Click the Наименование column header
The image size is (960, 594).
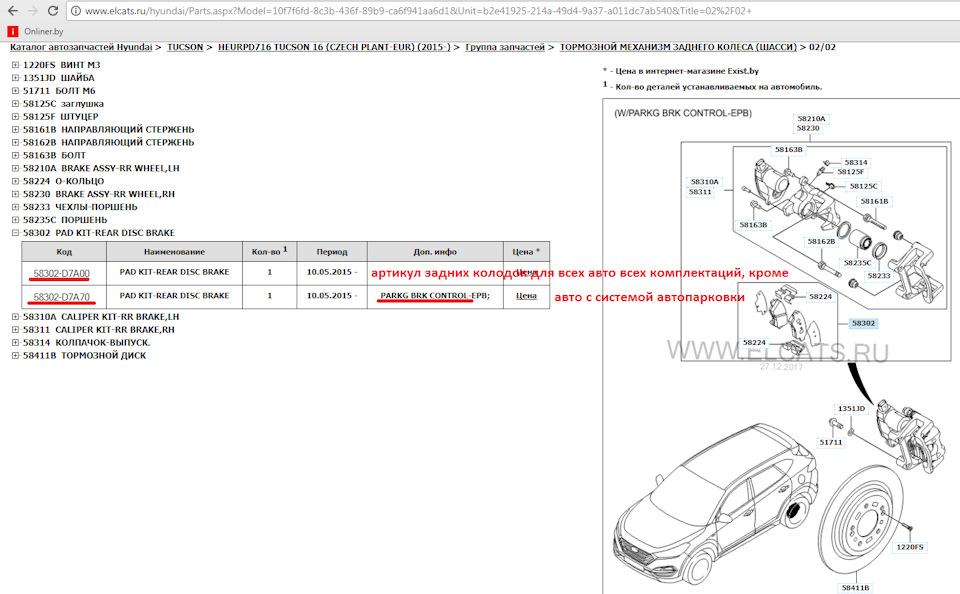174,252
